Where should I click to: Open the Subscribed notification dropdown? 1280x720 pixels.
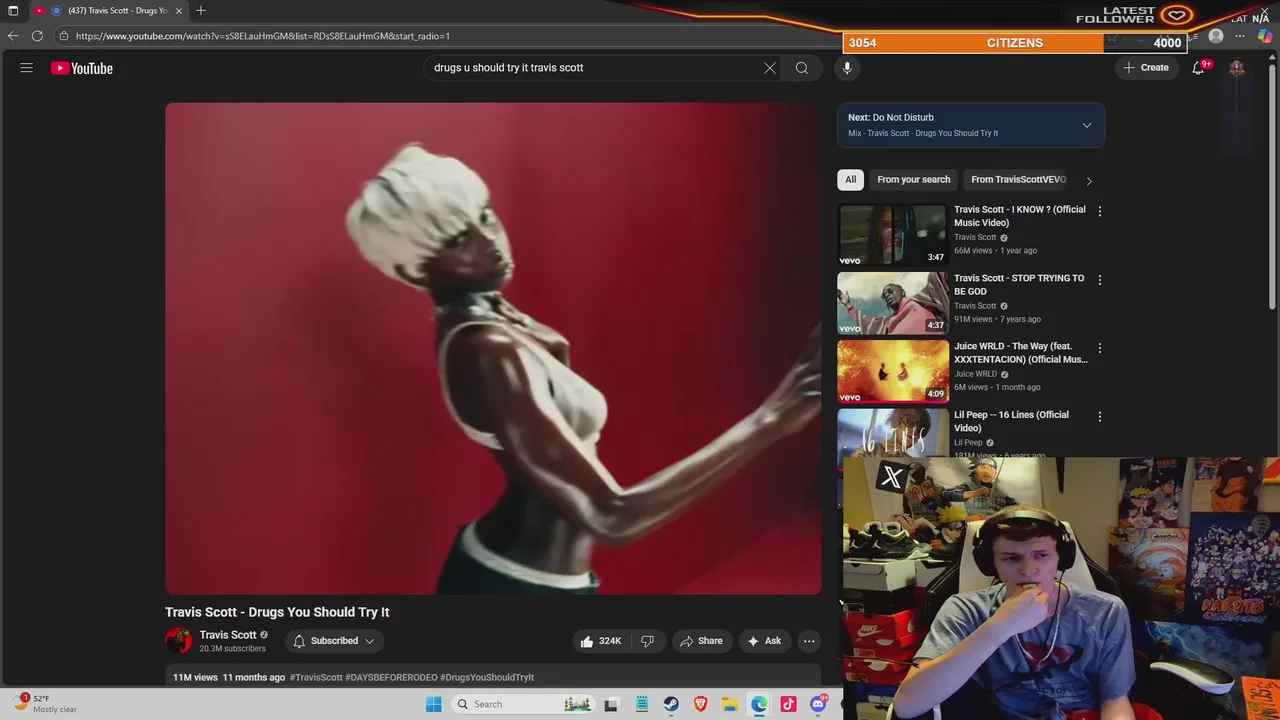click(334, 641)
